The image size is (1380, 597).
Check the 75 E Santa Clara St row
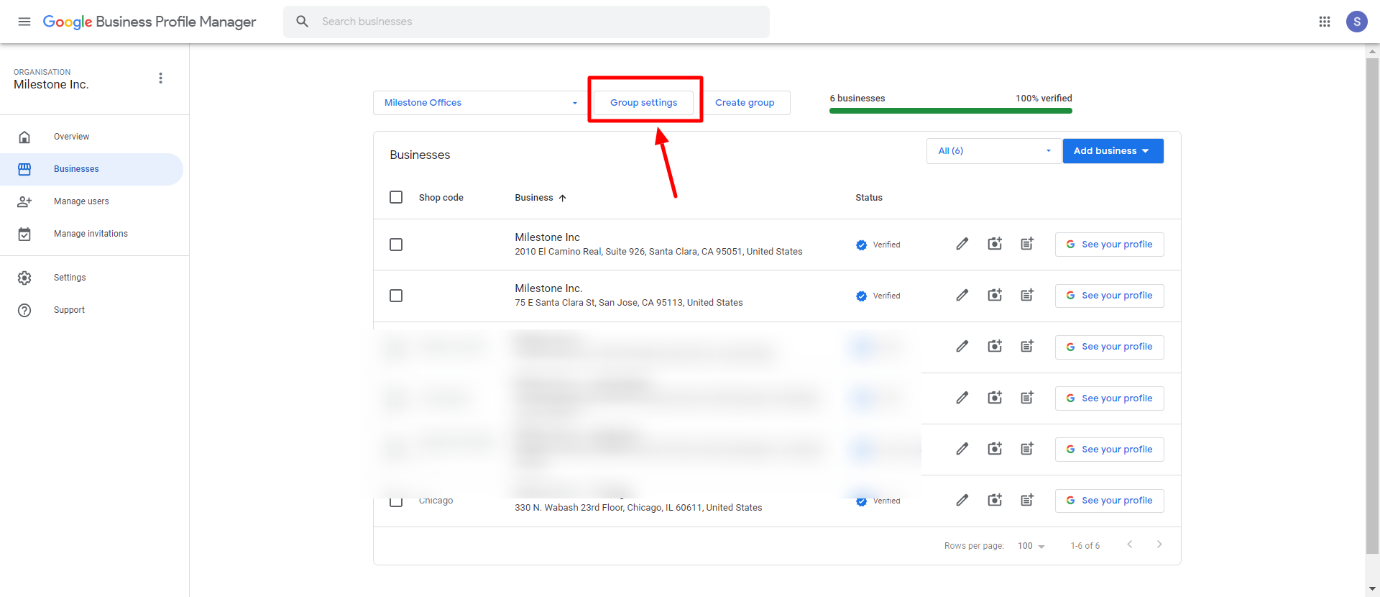(396, 295)
